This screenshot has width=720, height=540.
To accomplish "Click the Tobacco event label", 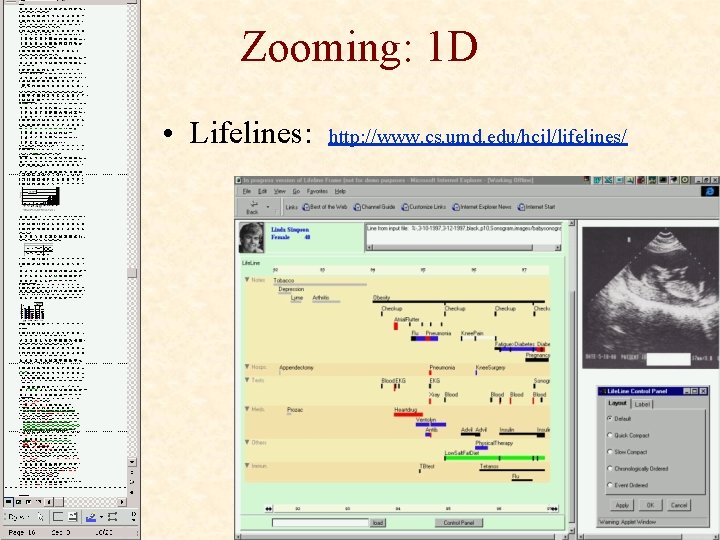I will [283, 281].
